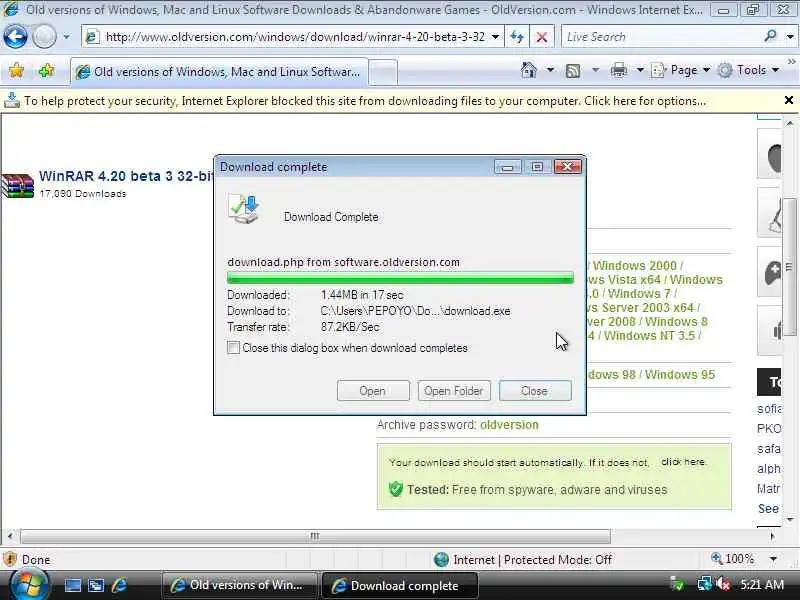Click the Windows 98 / Windows 95 link
The height and width of the screenshot is (600, 800).
651,374
